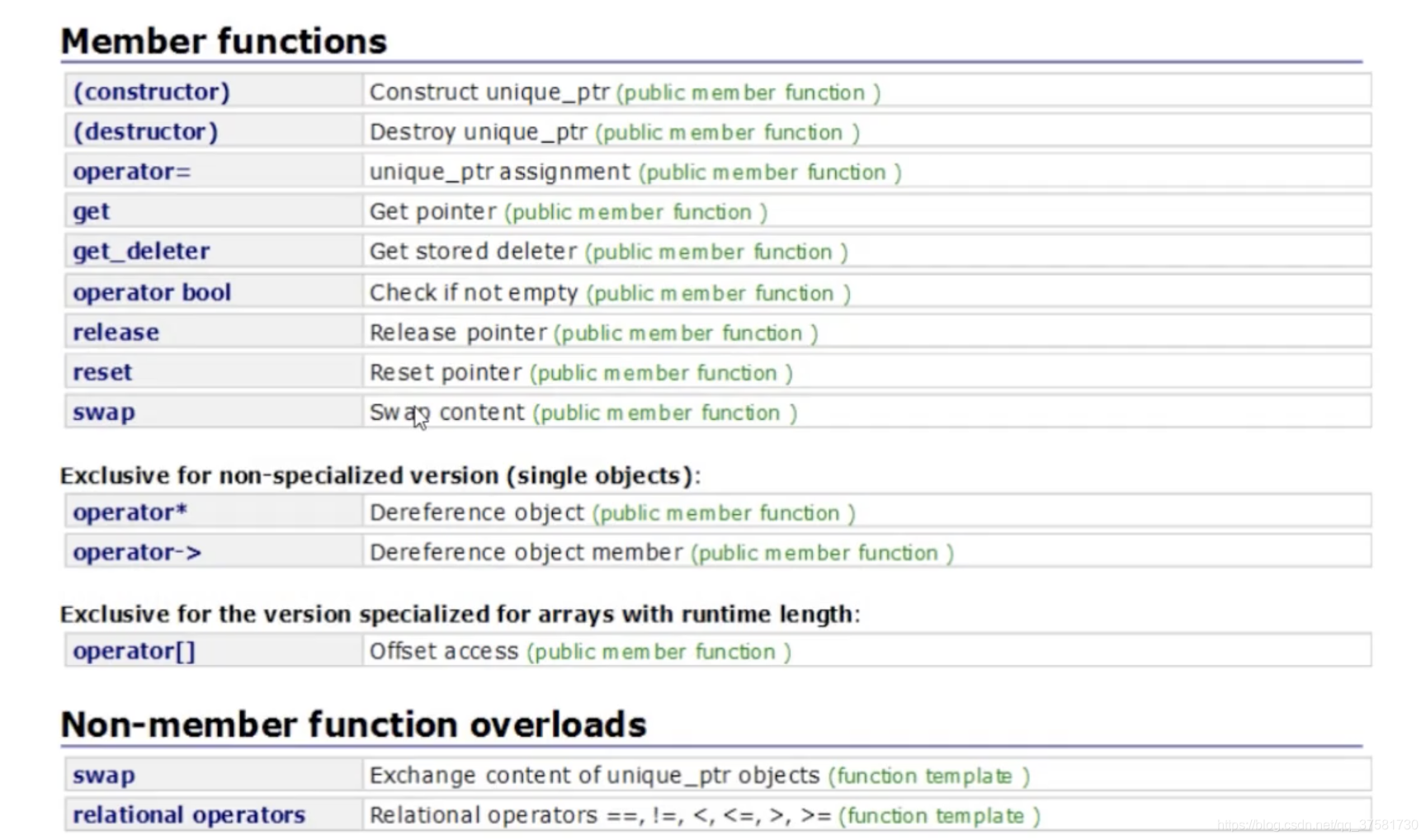Click 'unique_ptr assignment' description text
The height and width of the screenshot is (840, 1426).
coord(500,172)
